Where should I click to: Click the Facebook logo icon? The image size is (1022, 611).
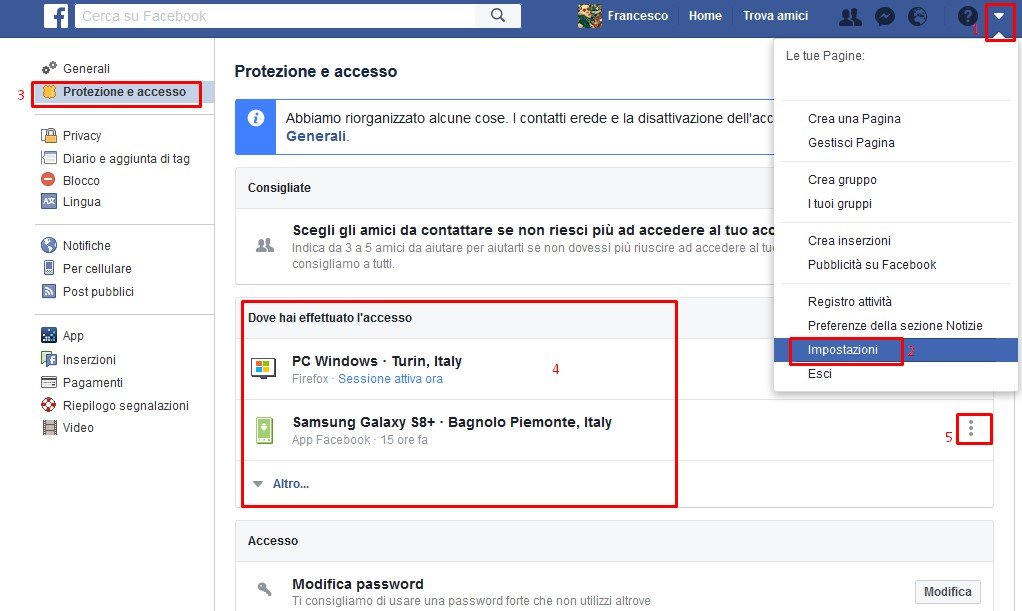[x=56, y=16]
